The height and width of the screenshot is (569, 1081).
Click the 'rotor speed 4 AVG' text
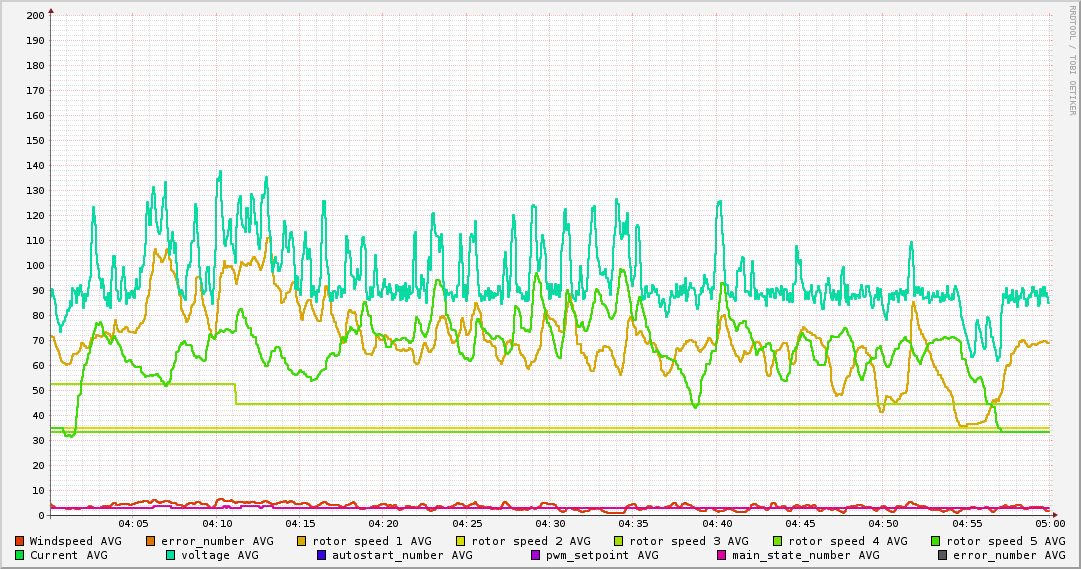point(848,541)
